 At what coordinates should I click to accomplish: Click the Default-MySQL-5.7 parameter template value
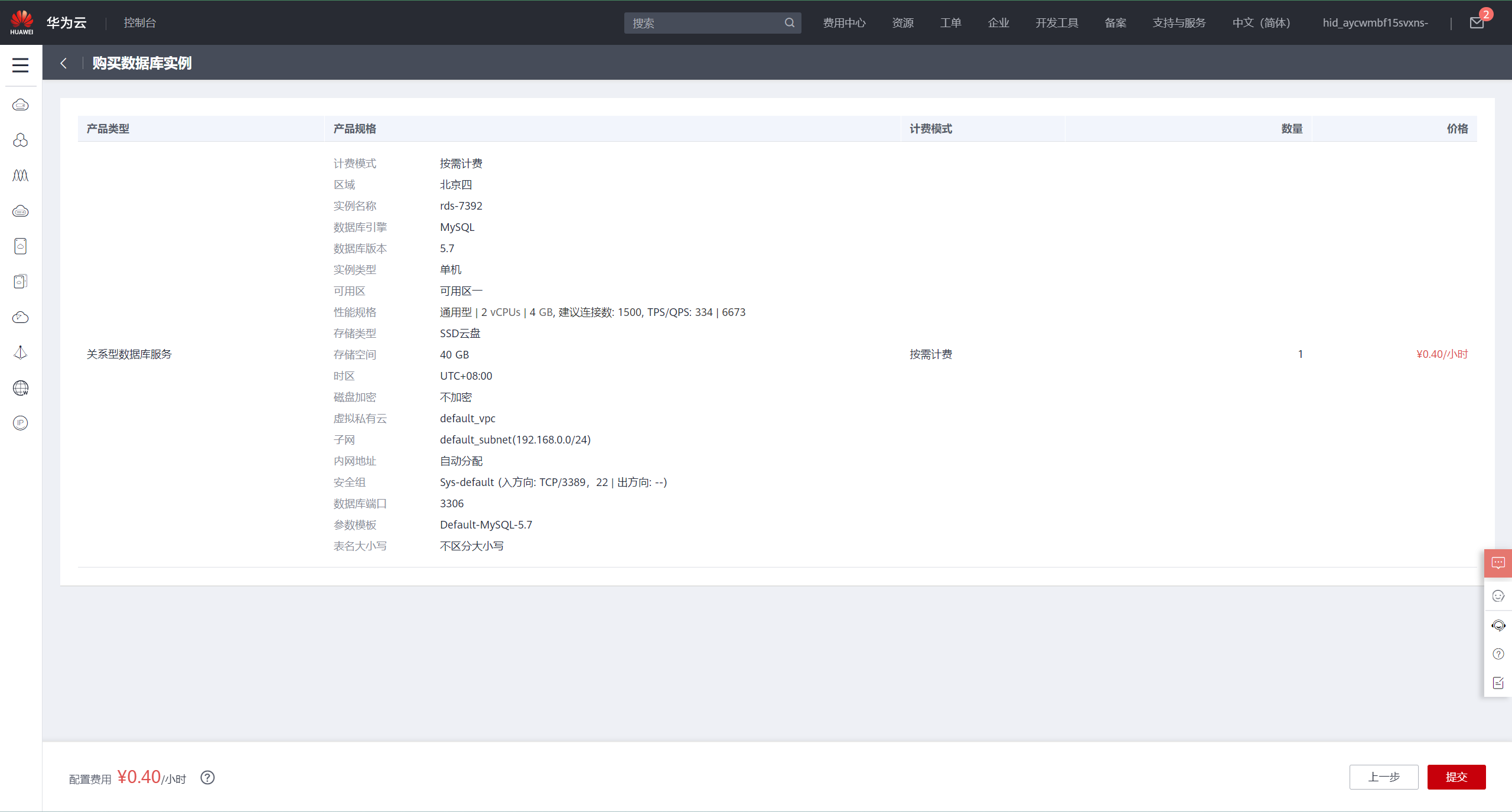[x=485, y=525]
